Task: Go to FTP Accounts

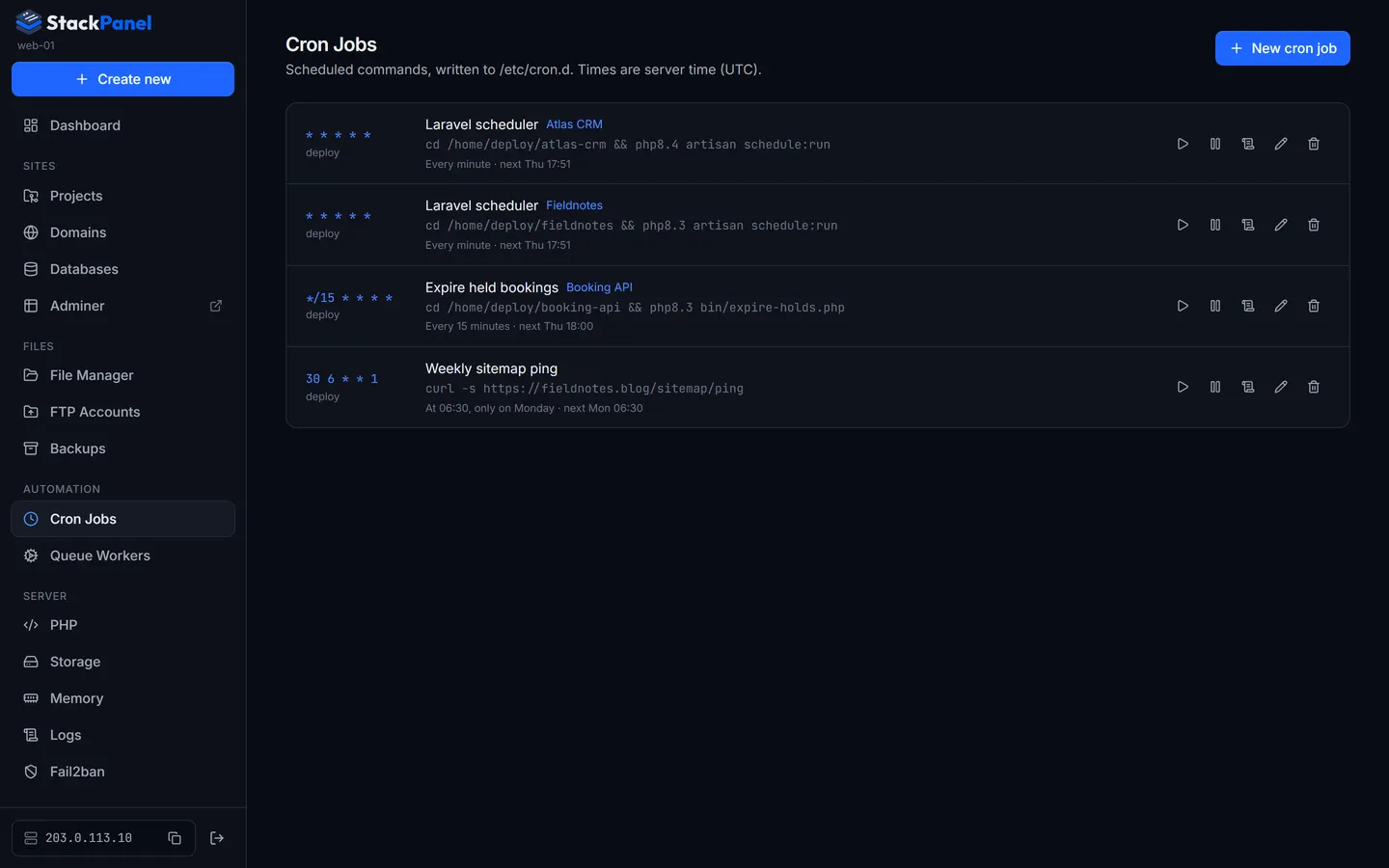Action: click(123, 412)
